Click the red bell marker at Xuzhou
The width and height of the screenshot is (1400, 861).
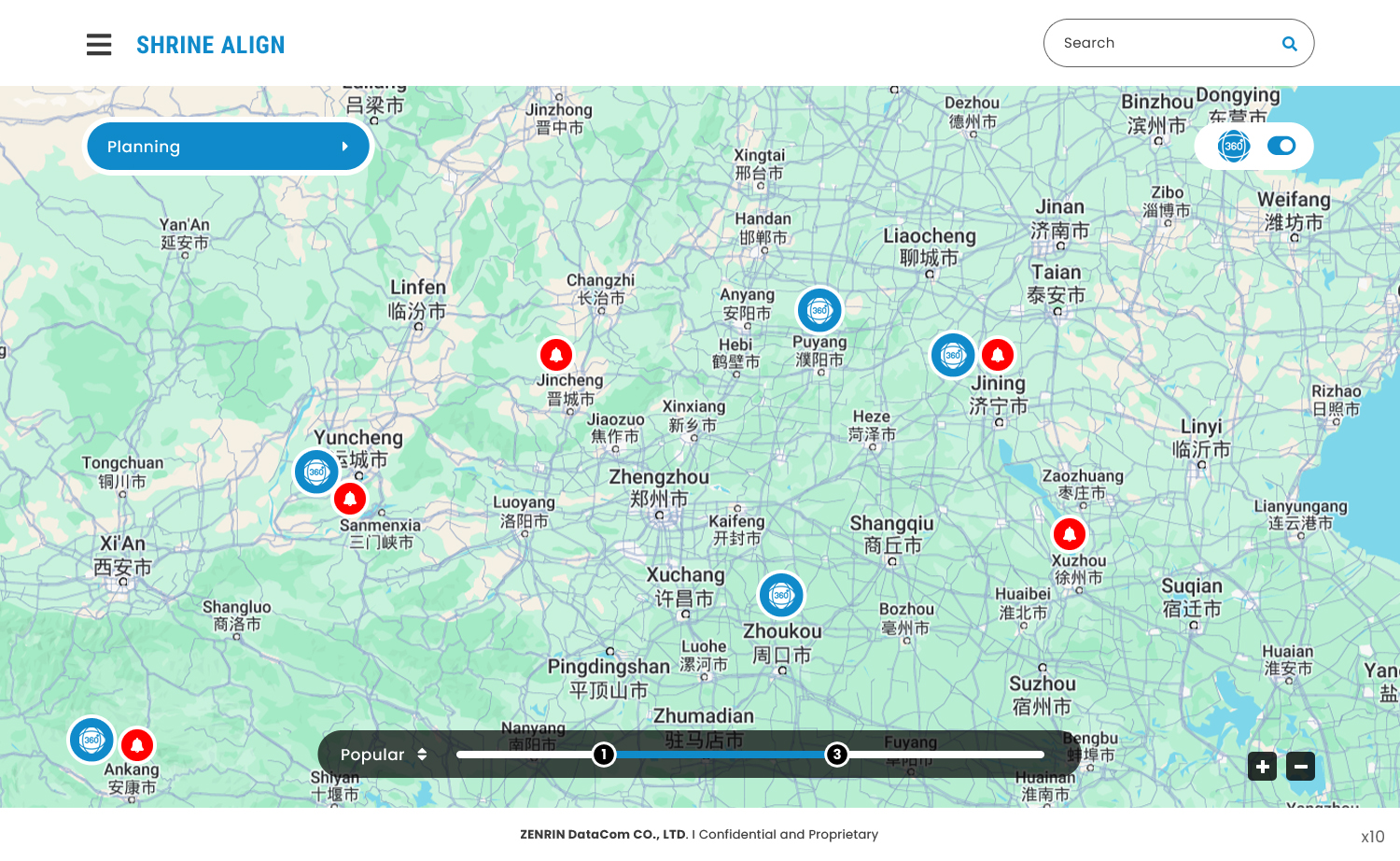pyautogui.click(x=1070, y=534)
